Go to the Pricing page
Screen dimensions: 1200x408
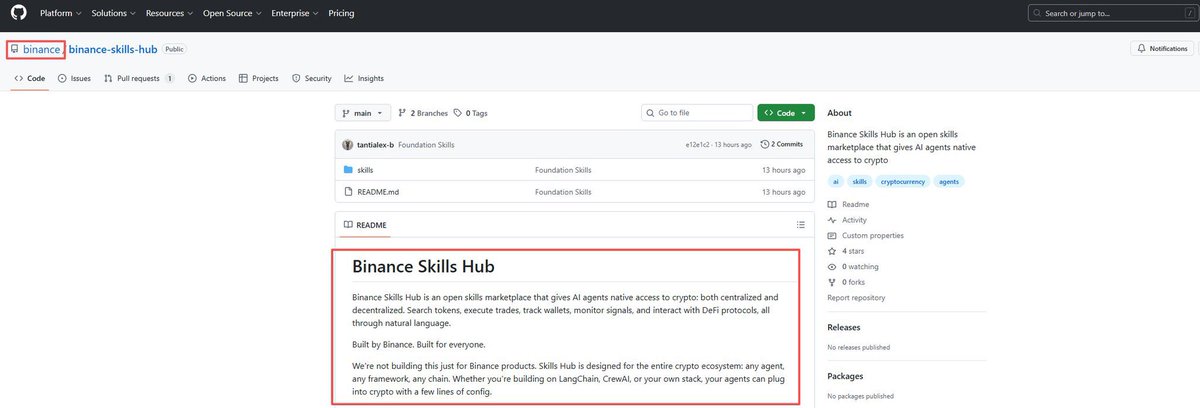(341, 14)
